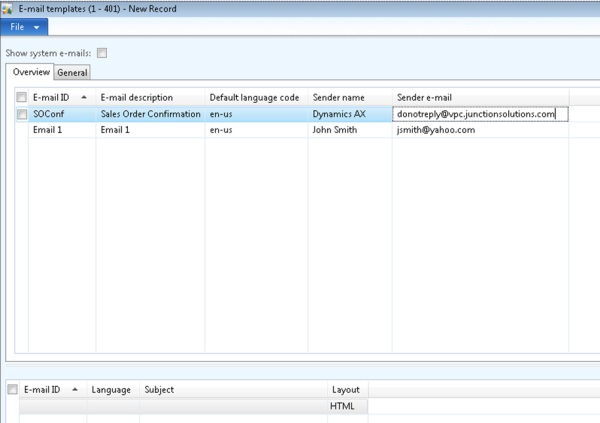The width and height of the screenshot is (600, 423).
Task: Expand the File menu dropdown arrow
Action: 37,27
